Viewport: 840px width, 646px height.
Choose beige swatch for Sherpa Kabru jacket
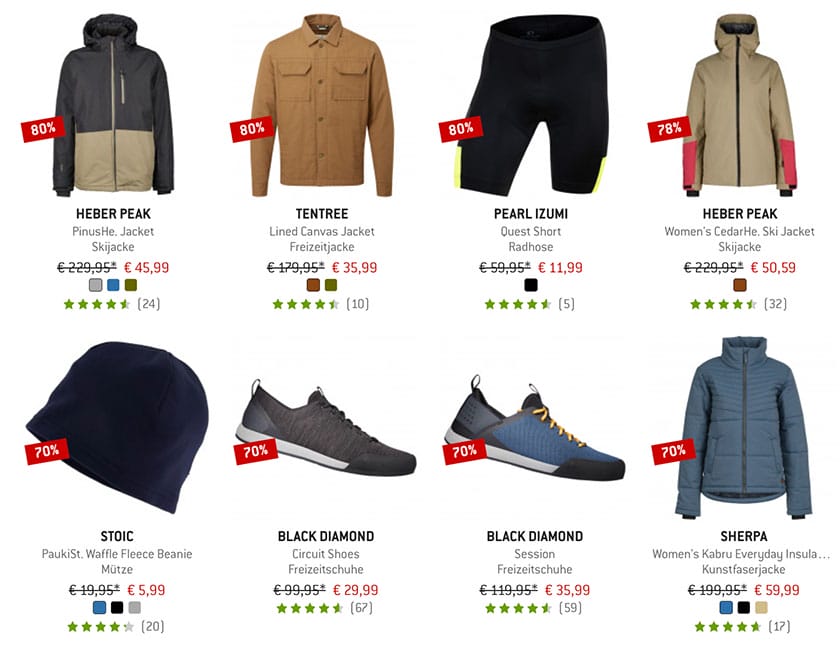pyautogui.click(x=761, y=607)
